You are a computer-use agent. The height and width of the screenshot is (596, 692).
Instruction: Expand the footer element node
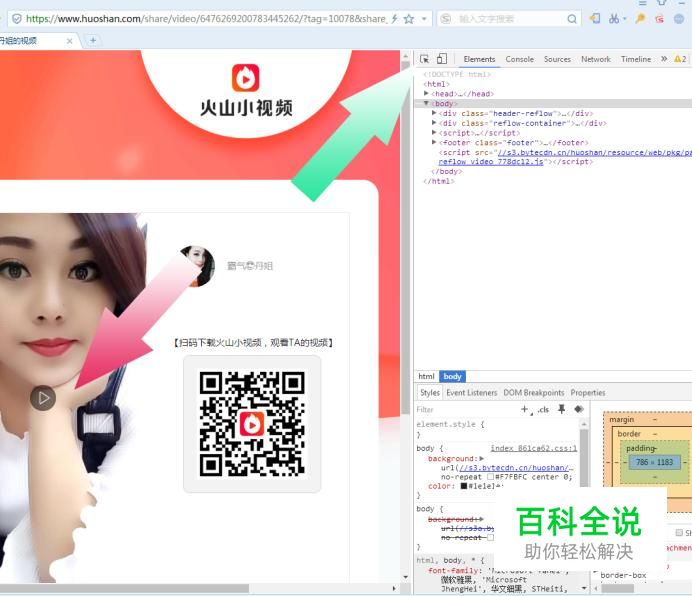(434, 142)
